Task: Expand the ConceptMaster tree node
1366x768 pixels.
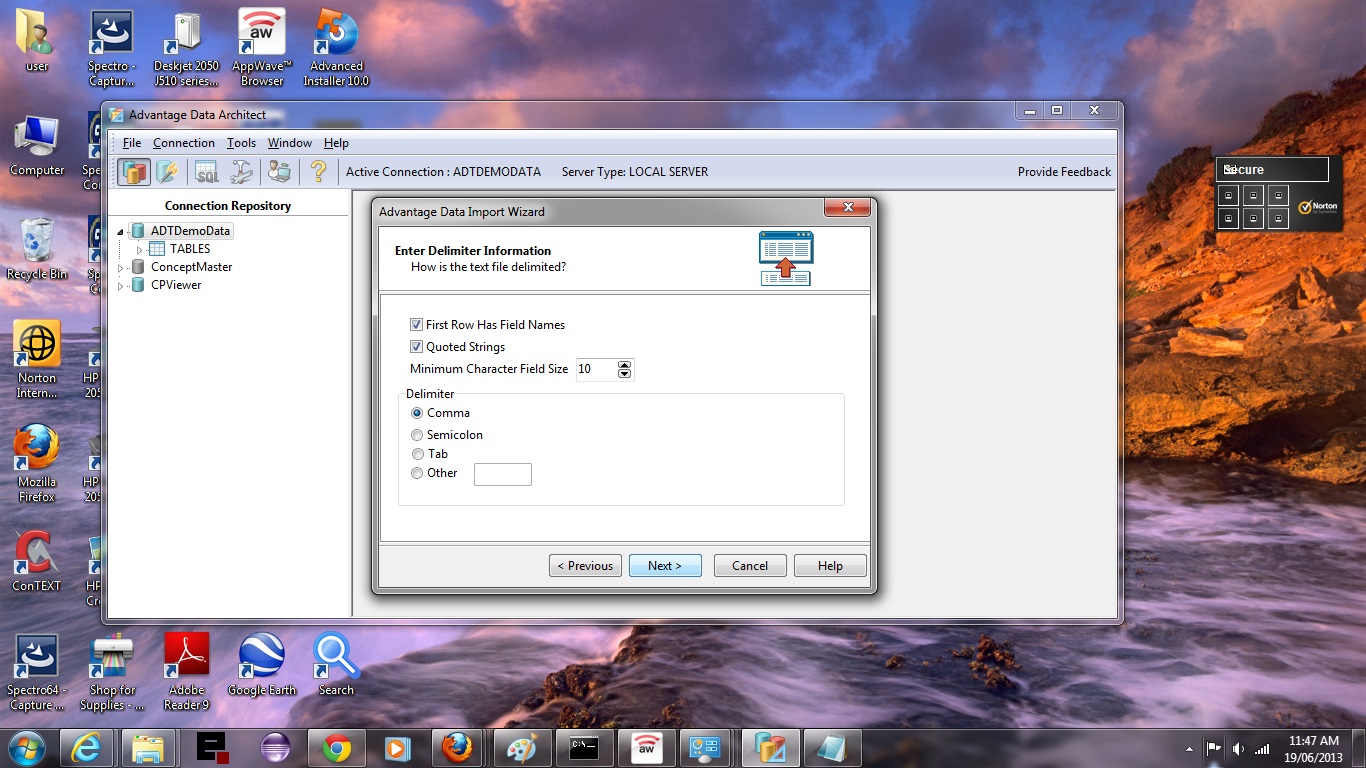Action: pyautogui.click(x=121, y=268)
